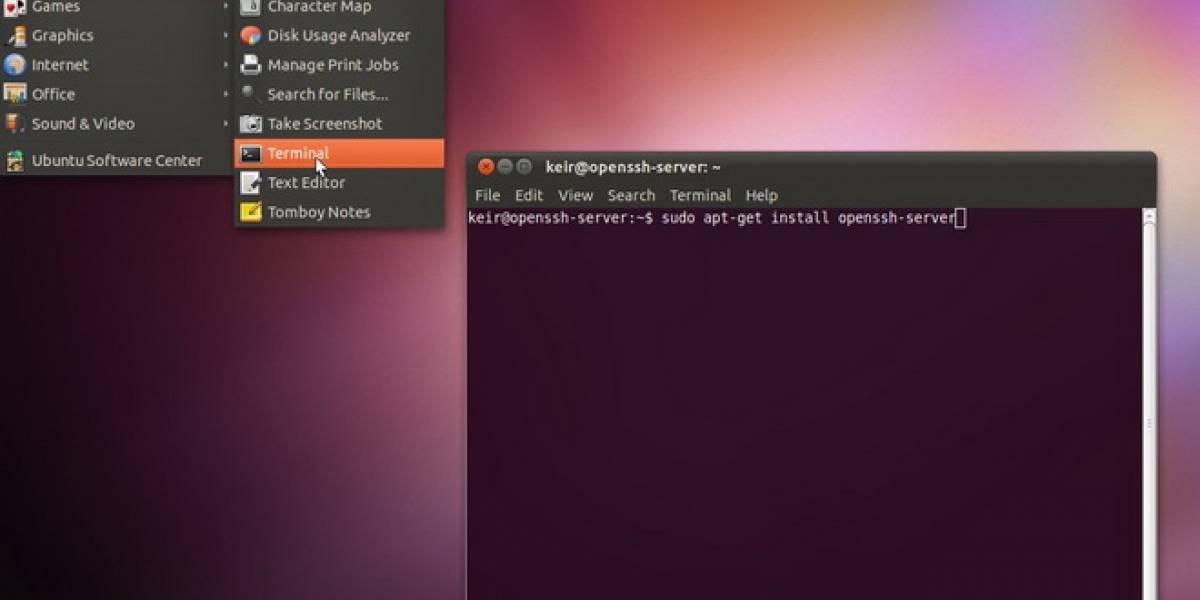This screenshot has width=1200, height=600.
Task: Click the Manage Print Jobs printer icon
Action: point(251,65)
